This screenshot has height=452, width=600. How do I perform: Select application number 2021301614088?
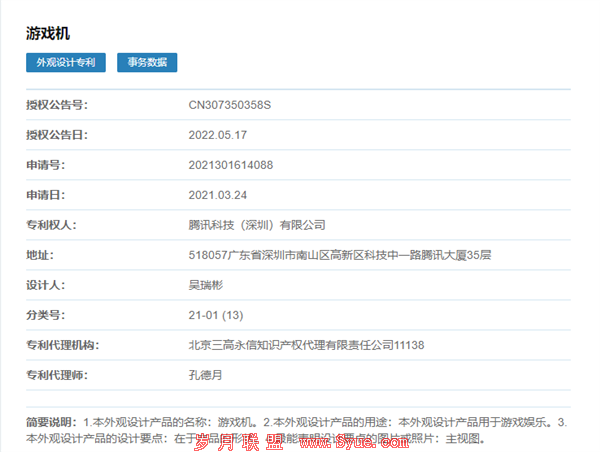point(231,165)
